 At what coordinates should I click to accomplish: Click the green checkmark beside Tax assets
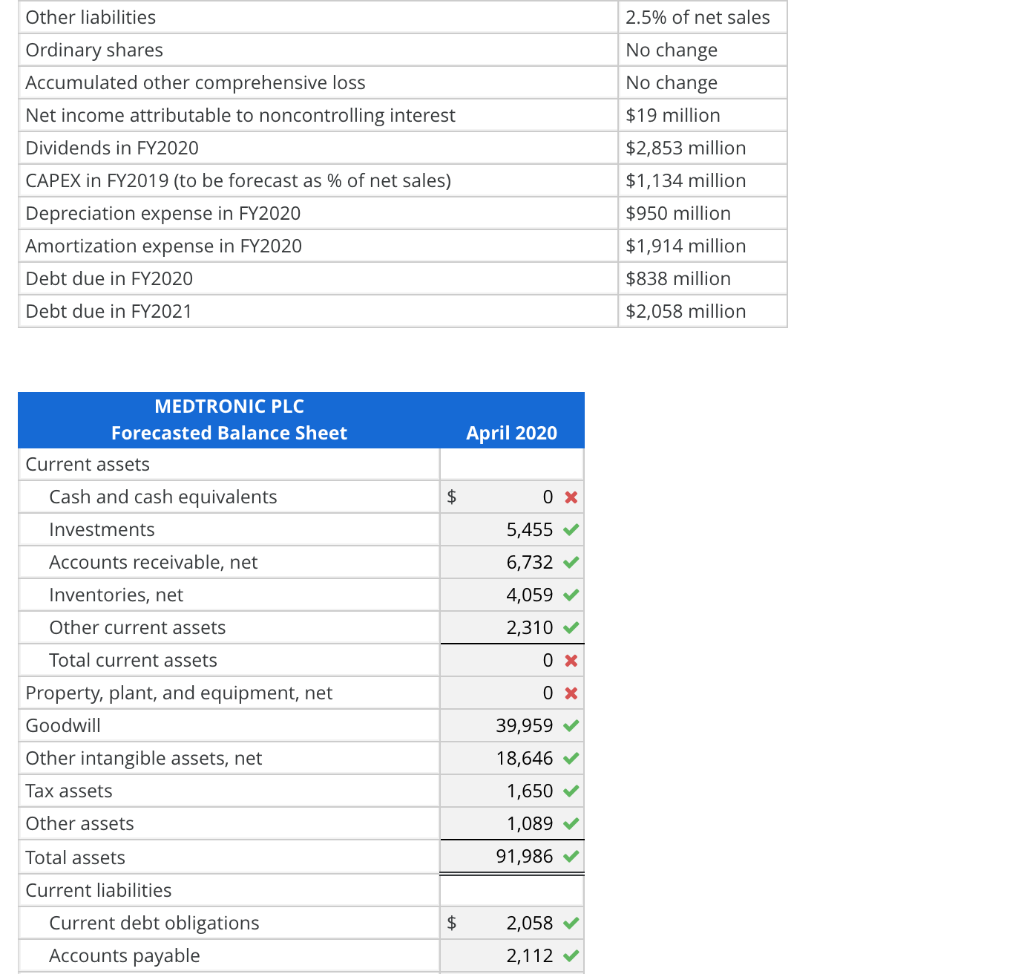pyautogui.click(x=571, y=790)
